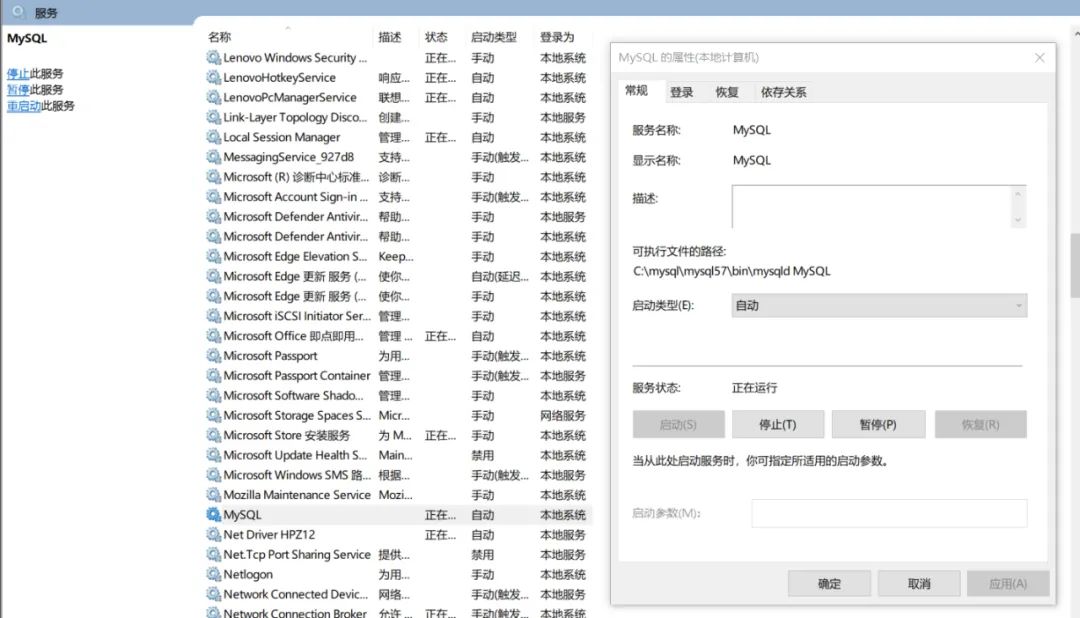Image resolution: width=1080 pixels, height=618 pixels.
Task: Click gear icon of Microsoft Account Sign-in service
Action: pos(214,197)
